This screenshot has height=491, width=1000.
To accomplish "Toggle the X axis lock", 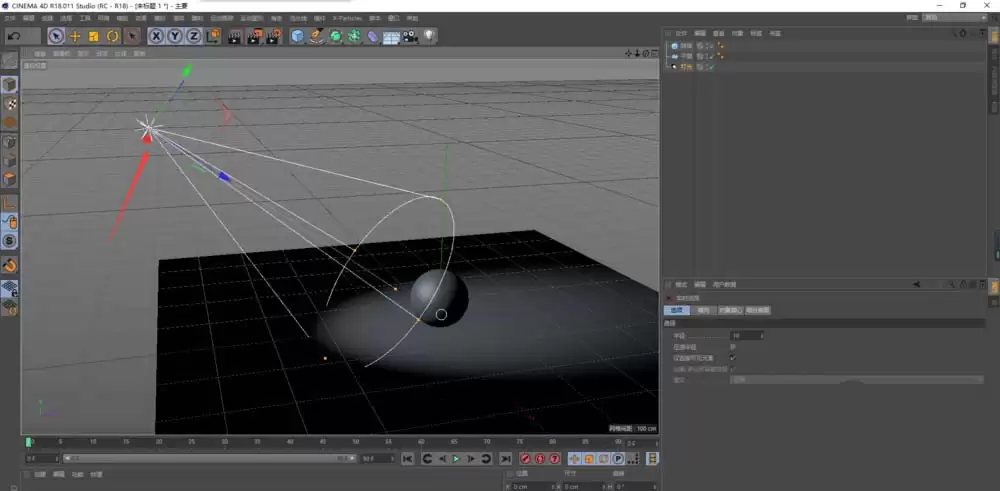I will point(157,36).
